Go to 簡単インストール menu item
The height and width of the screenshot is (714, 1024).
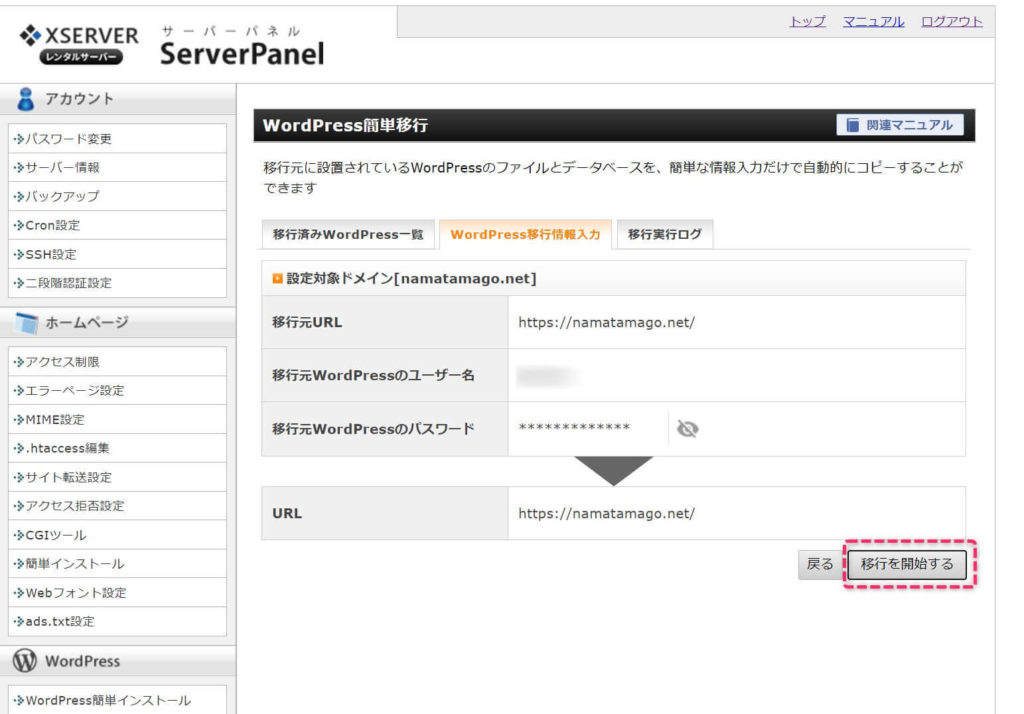[x=118, y=564]
